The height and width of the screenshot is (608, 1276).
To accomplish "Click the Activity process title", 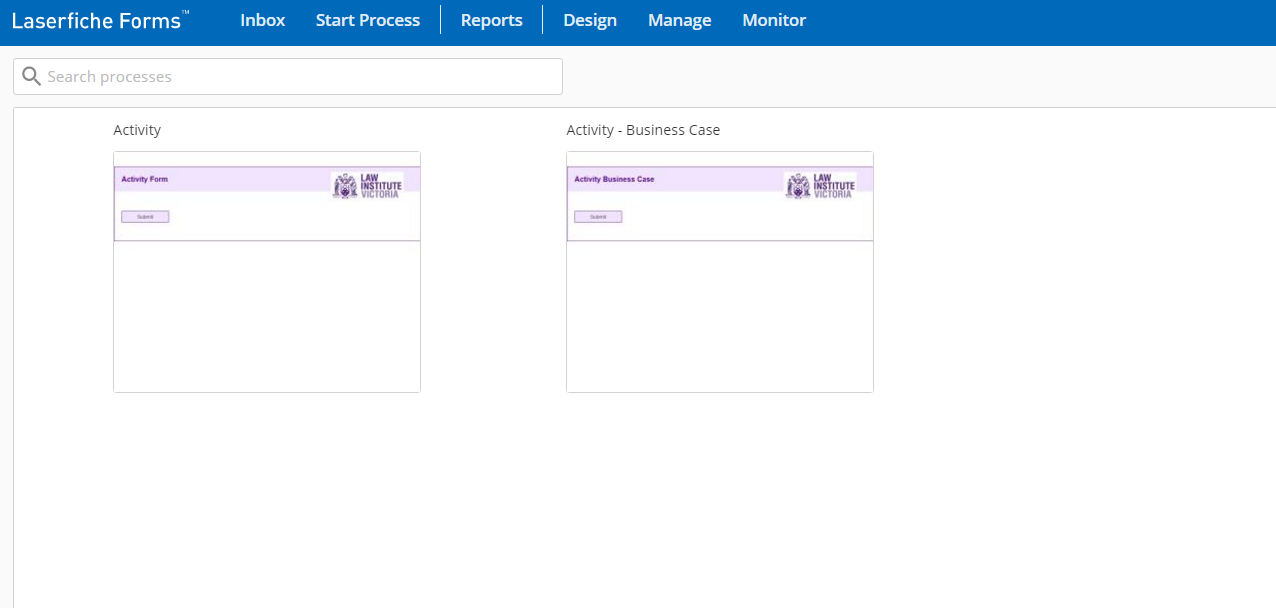I will (x=137, y=130).
